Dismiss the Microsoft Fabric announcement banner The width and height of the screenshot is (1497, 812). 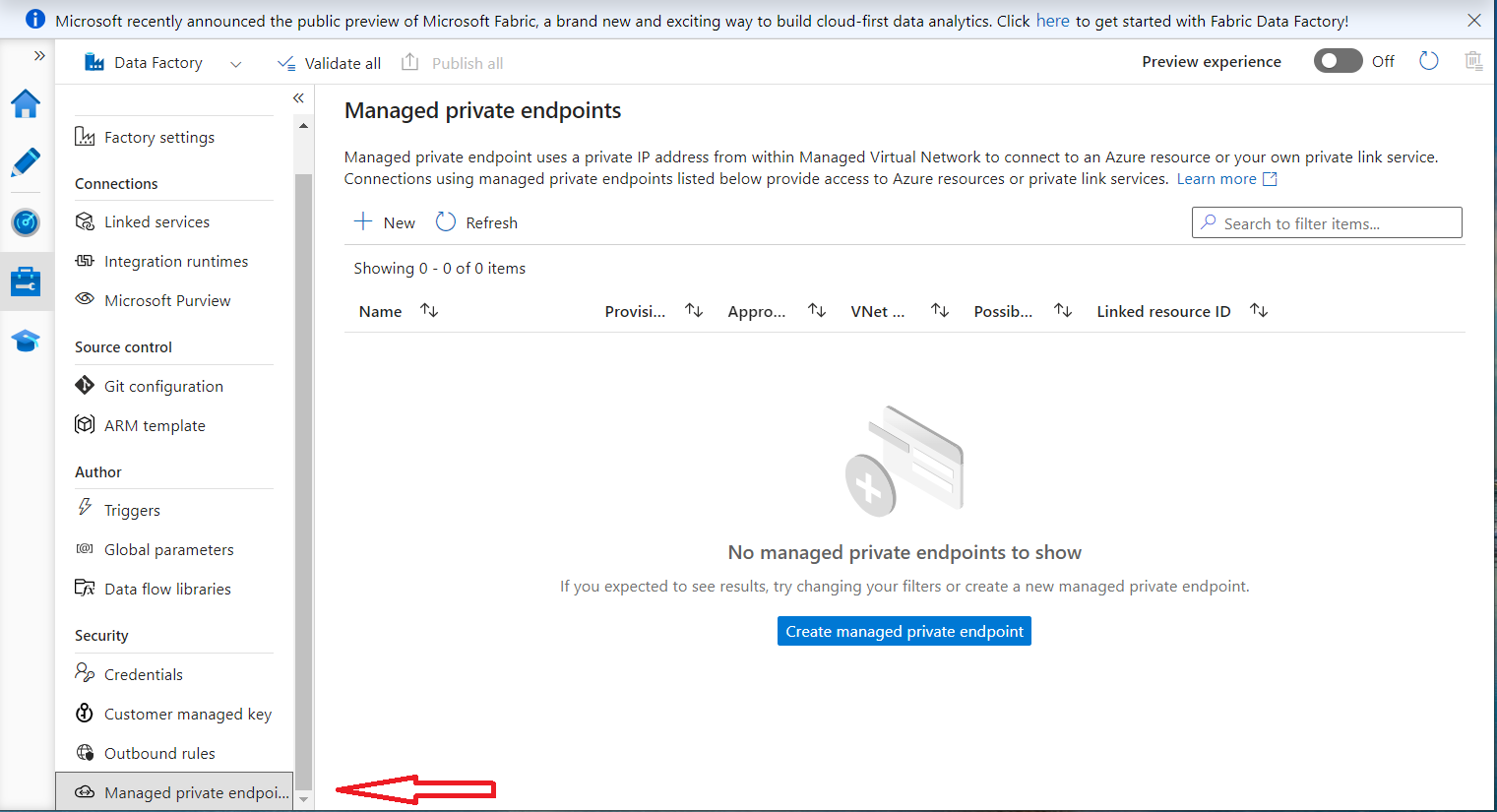(1473, 20)
